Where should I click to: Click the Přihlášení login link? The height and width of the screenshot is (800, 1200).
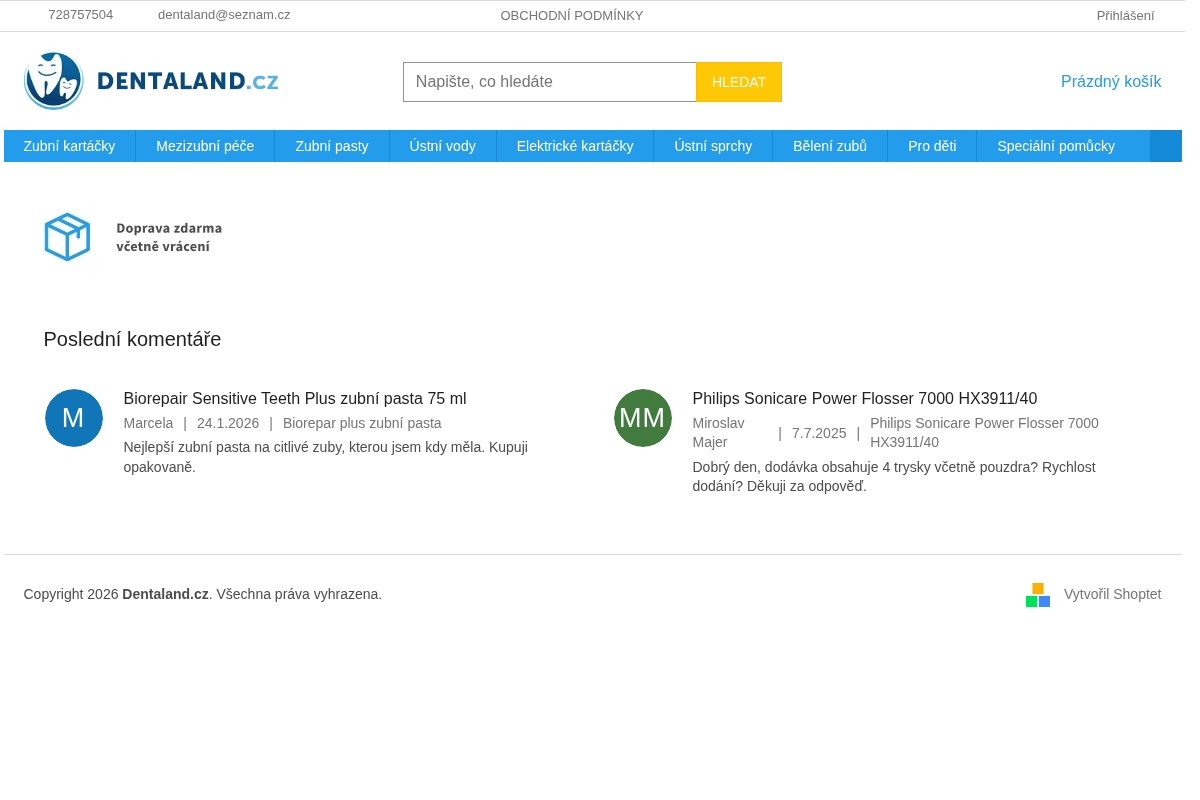pos(1125,16)
